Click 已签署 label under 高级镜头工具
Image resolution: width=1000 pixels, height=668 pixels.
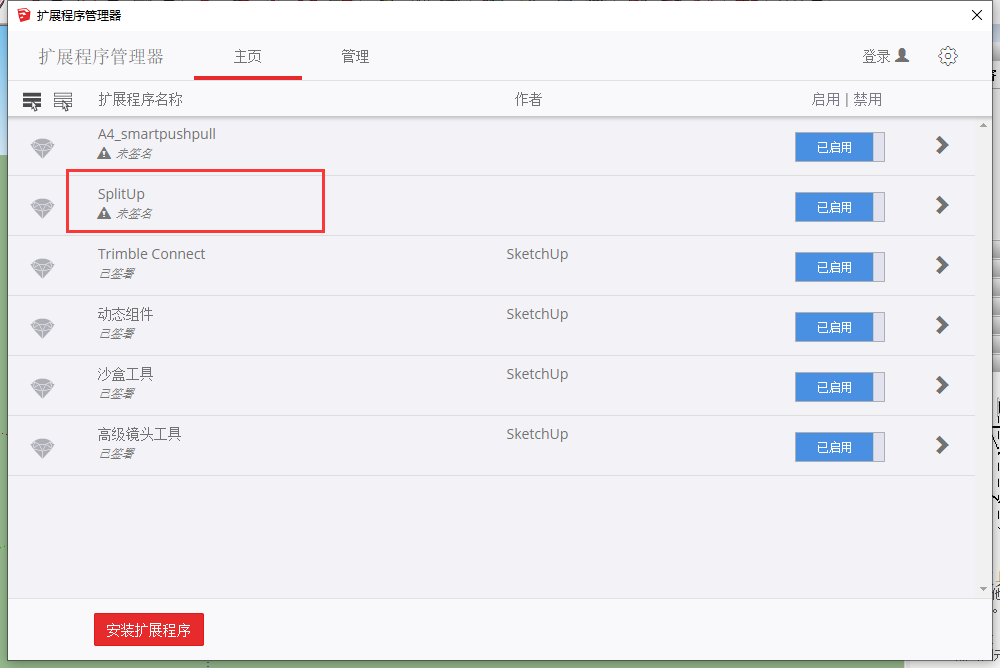click(117, 454)
